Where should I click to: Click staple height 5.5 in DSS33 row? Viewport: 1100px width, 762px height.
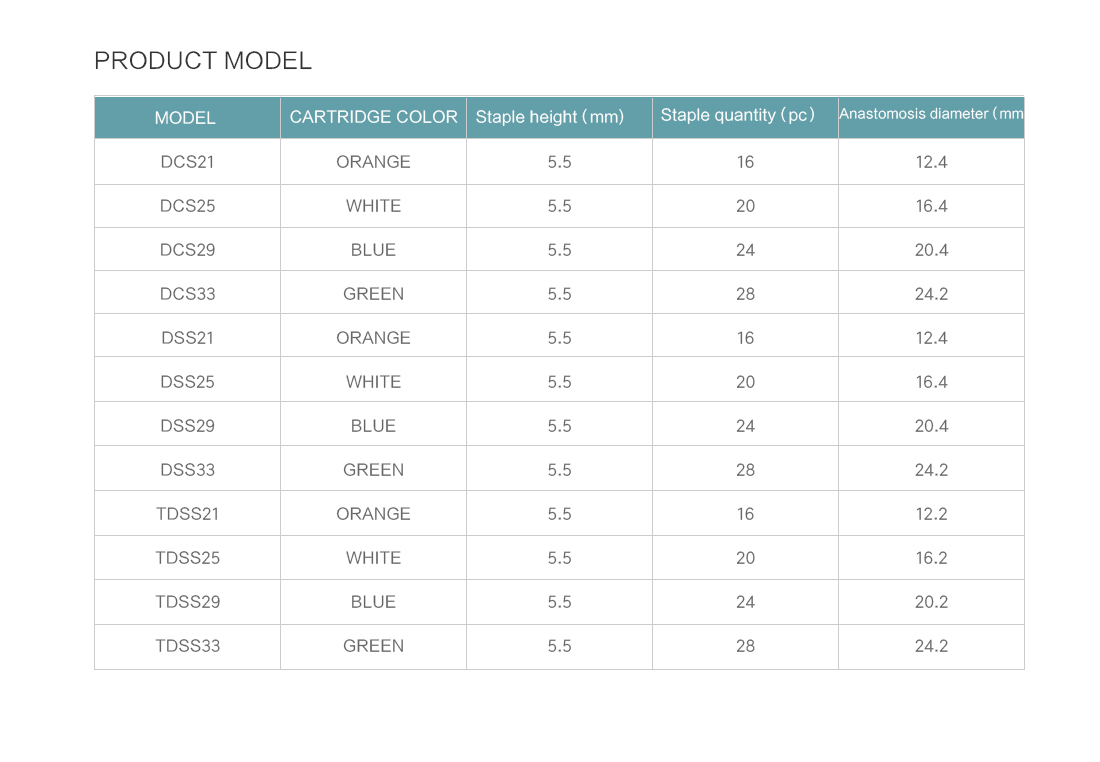559,470
